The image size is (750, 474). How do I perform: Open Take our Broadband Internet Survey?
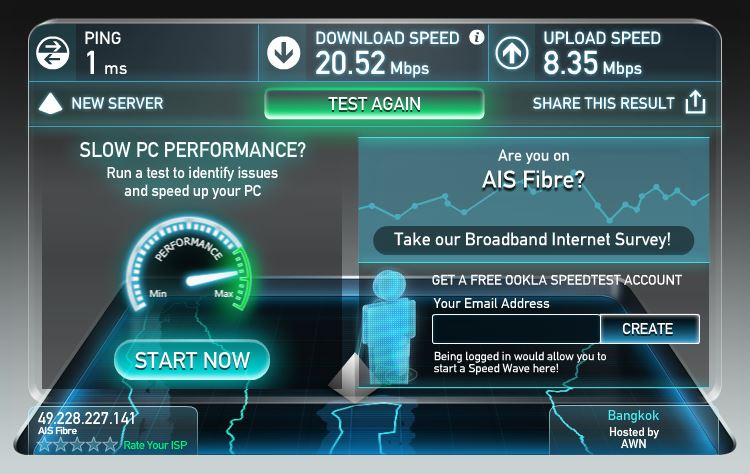pyautogui.click(x=533, y=240)
